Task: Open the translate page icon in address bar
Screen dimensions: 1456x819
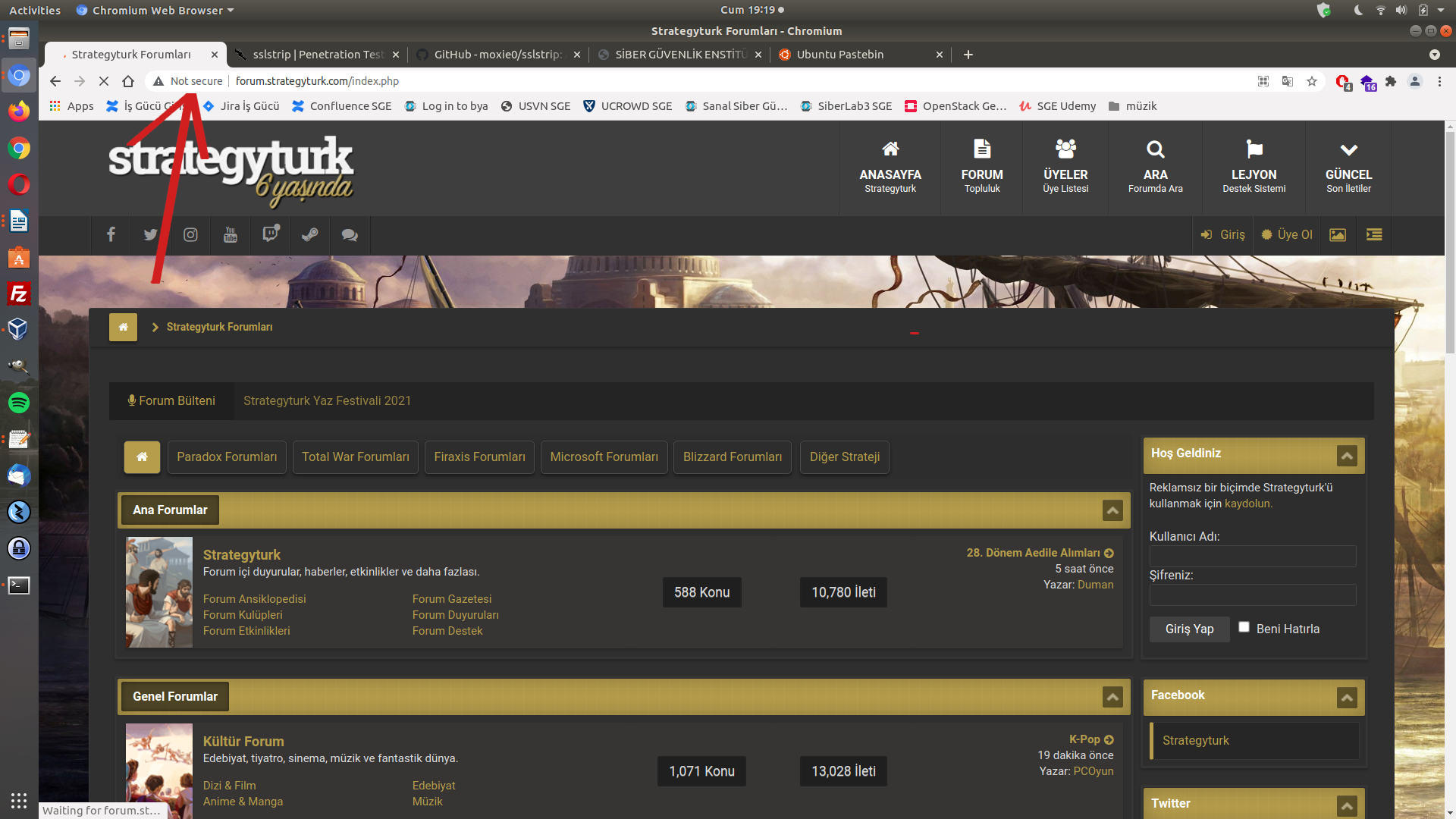Action: coord(1288,81)
